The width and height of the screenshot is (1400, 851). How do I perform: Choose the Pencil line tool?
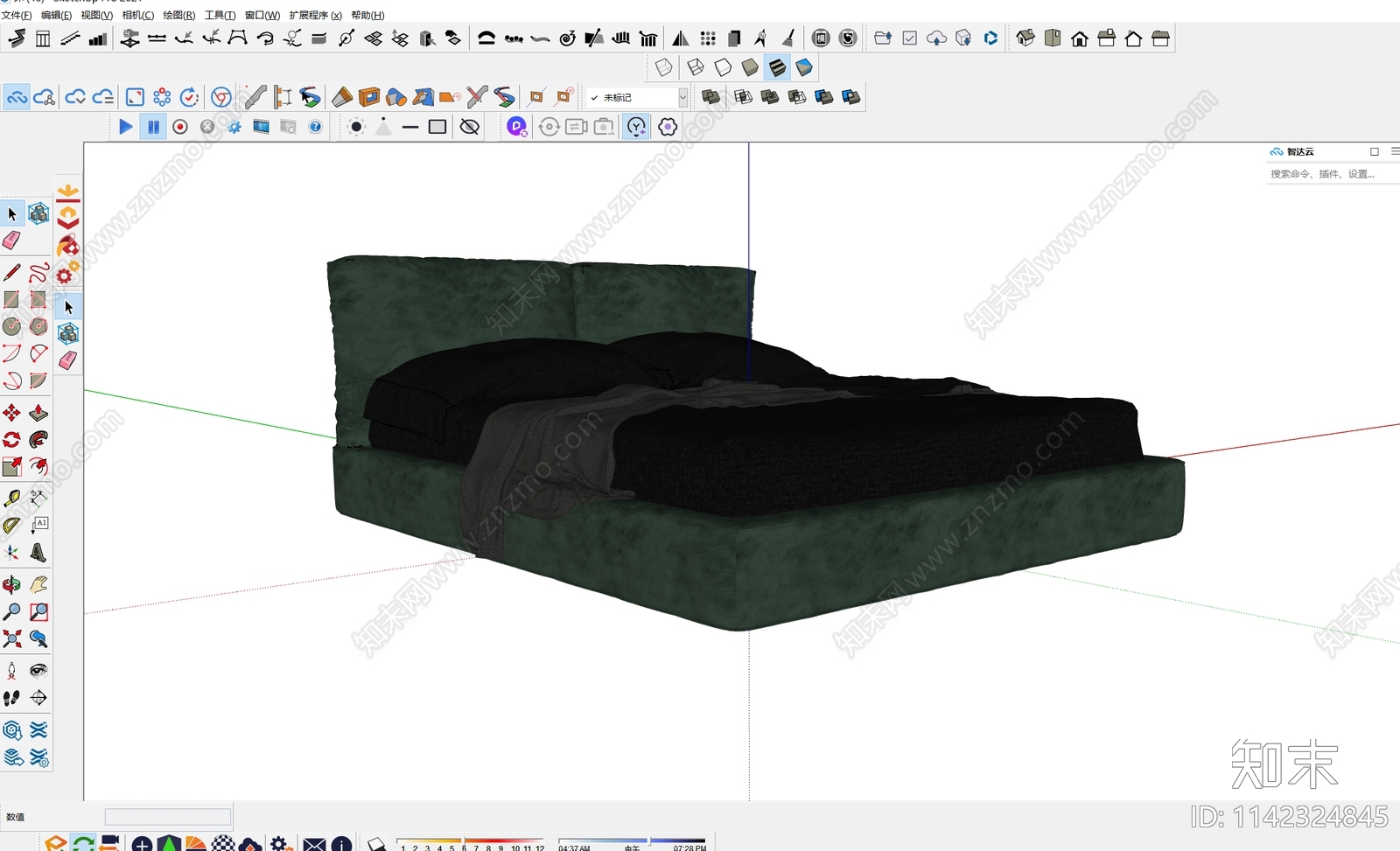pos(11,273)
